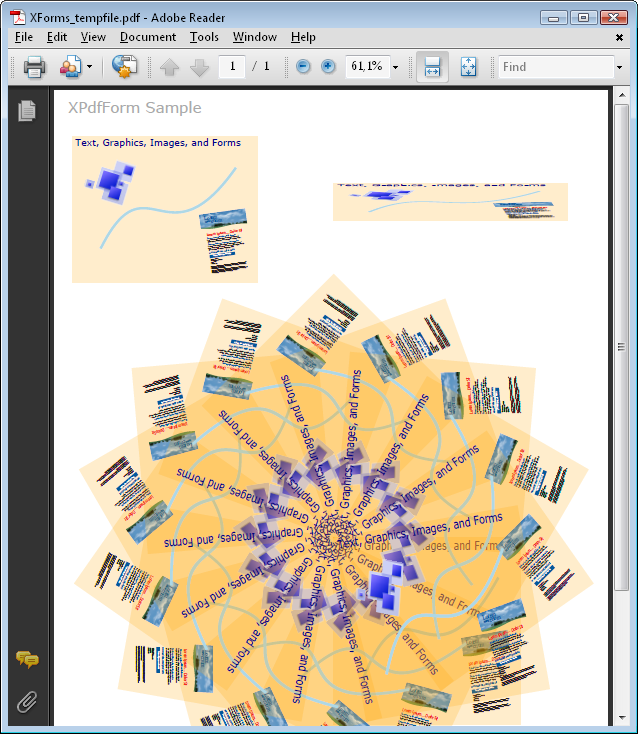The width and height of the screenshot is (638, 734).
Task: Click the previous page up arrow
Action: pyautogui.click(x=169, y=67)
